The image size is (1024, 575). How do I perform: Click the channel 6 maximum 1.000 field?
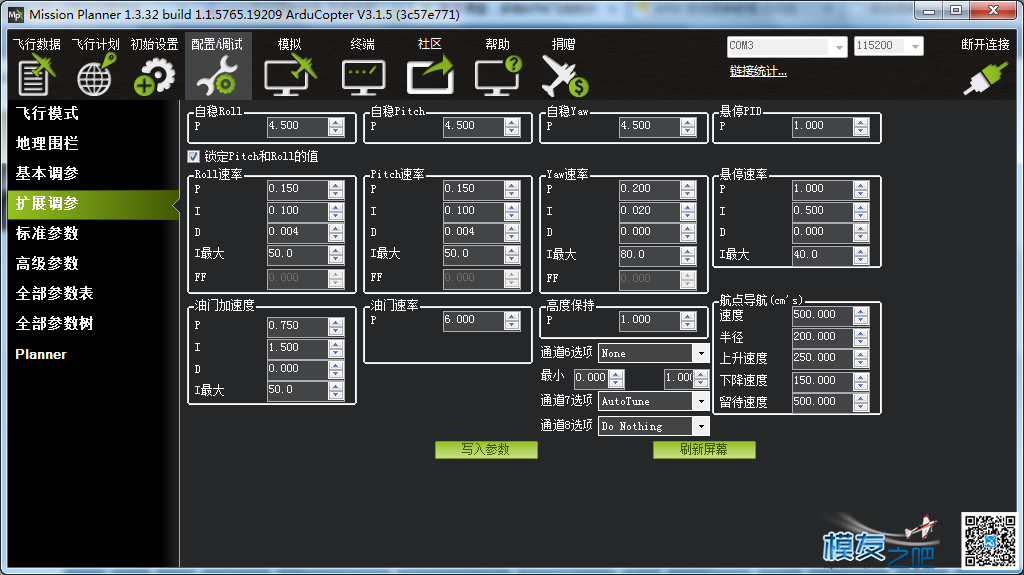point(686,378)
